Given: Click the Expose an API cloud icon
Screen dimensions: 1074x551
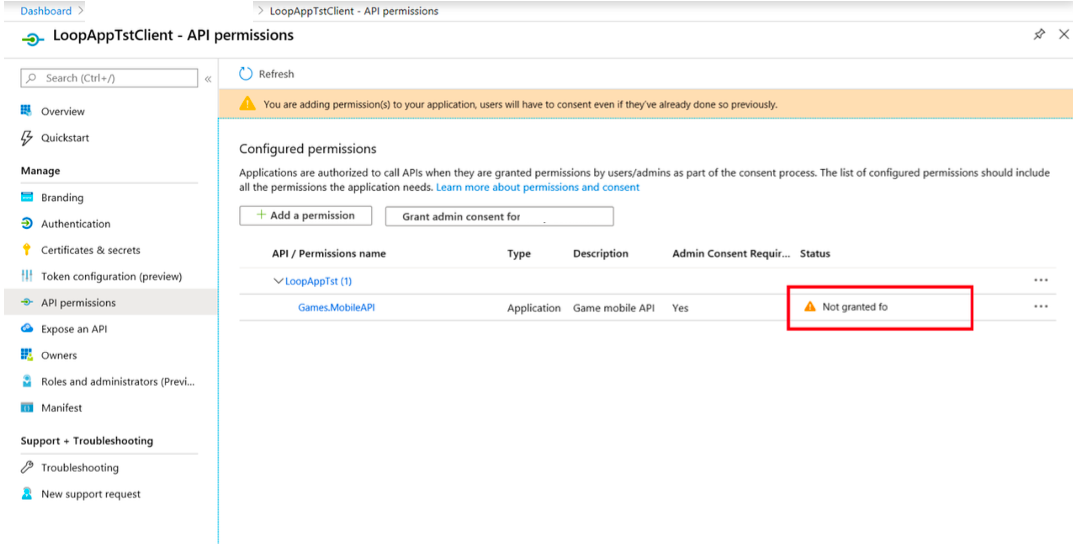Looking at the screenshot, I should coord(27,329).
